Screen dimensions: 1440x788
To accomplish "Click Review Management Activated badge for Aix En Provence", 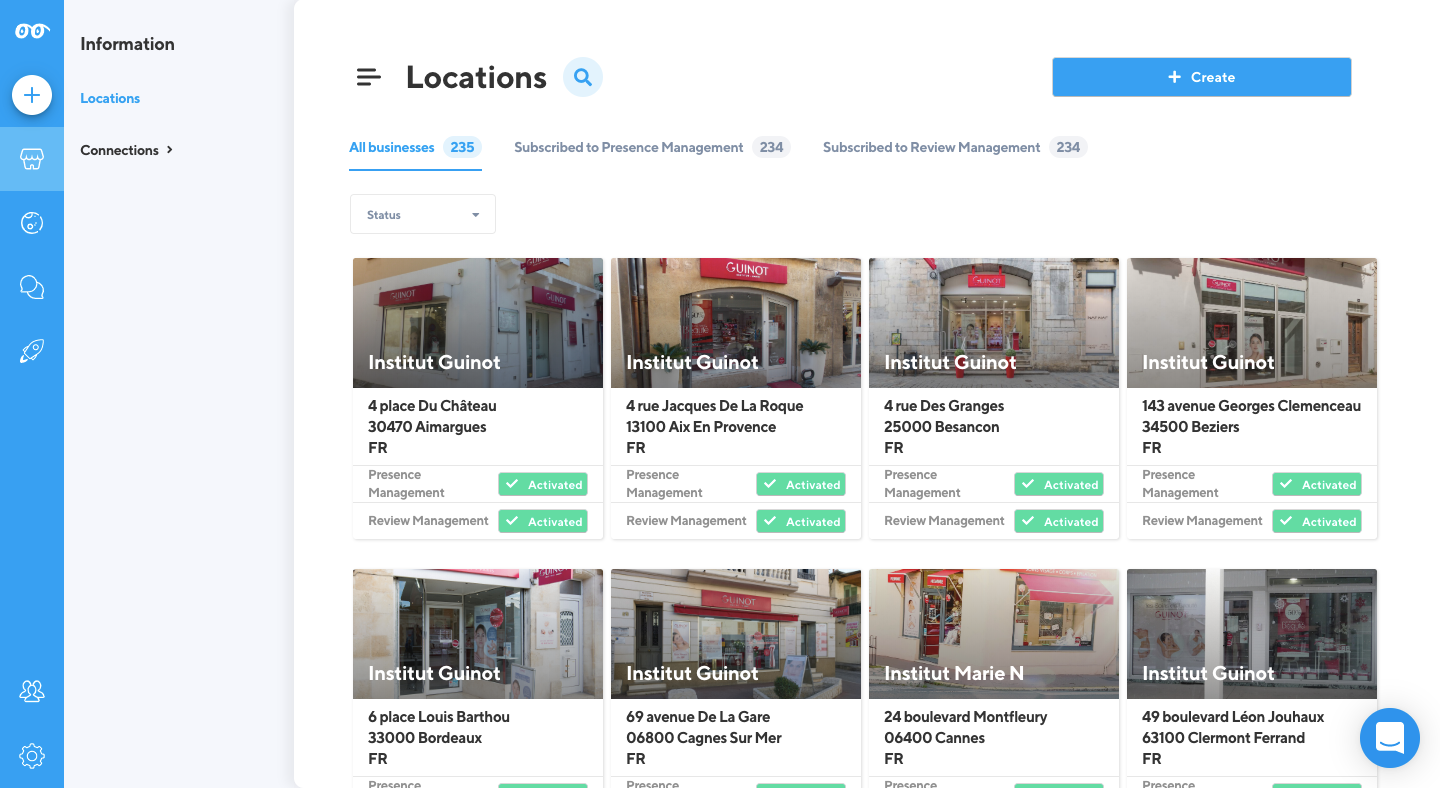I will click(x=801, y=521).
